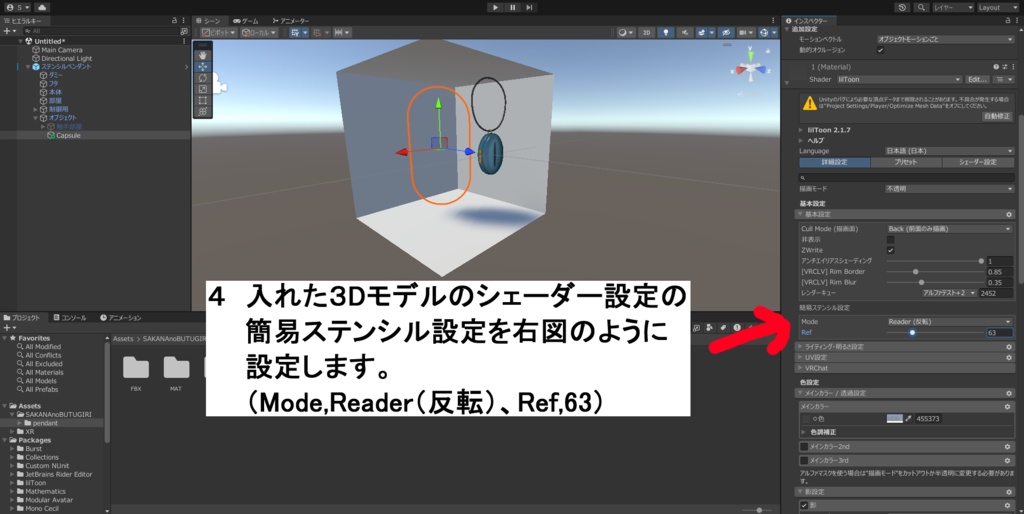This screenshot has width=1024, height=514.
Task: Toggle scene lighting lightbulb icon
Action: coord(665,33)
